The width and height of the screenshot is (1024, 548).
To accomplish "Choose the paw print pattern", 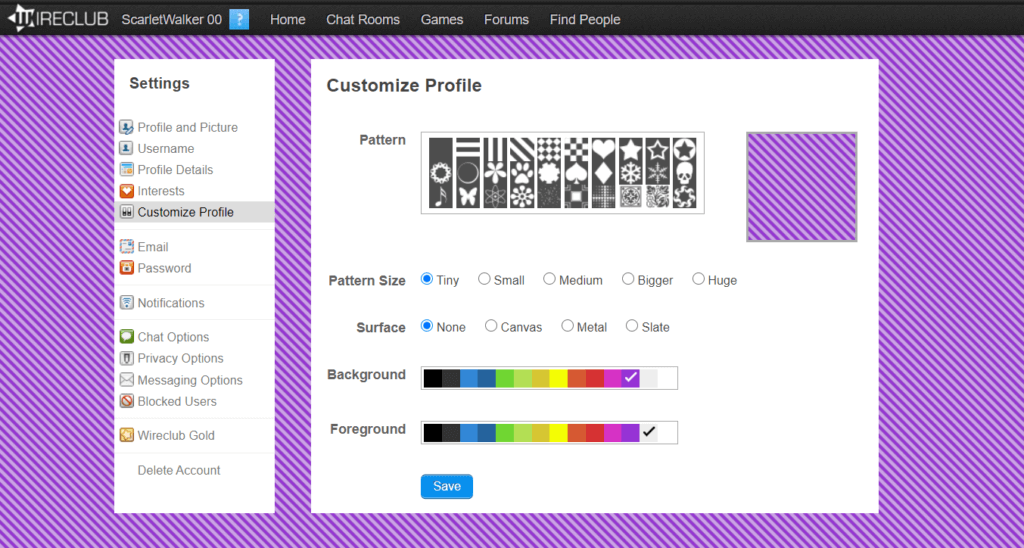I will 522,173.
